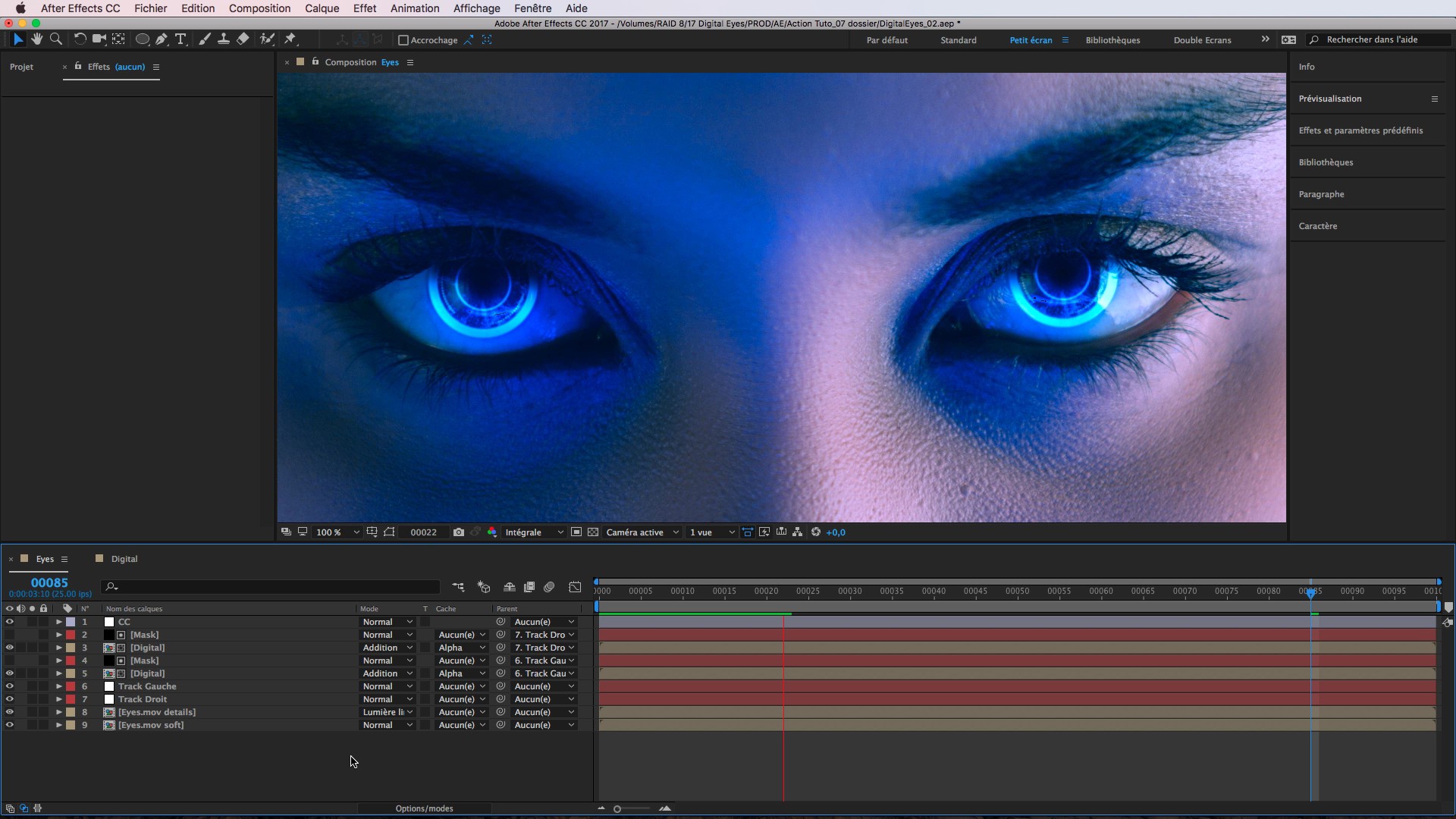This screenshot has width=1456, height=819.
Task: Open the Composition menu
Action: coord(259,8)
